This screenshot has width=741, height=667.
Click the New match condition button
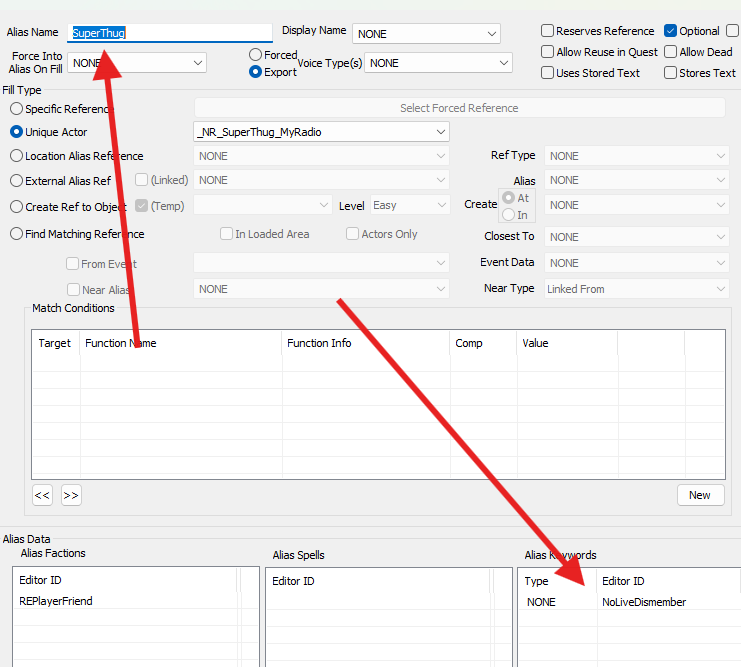tap(700, 495)
